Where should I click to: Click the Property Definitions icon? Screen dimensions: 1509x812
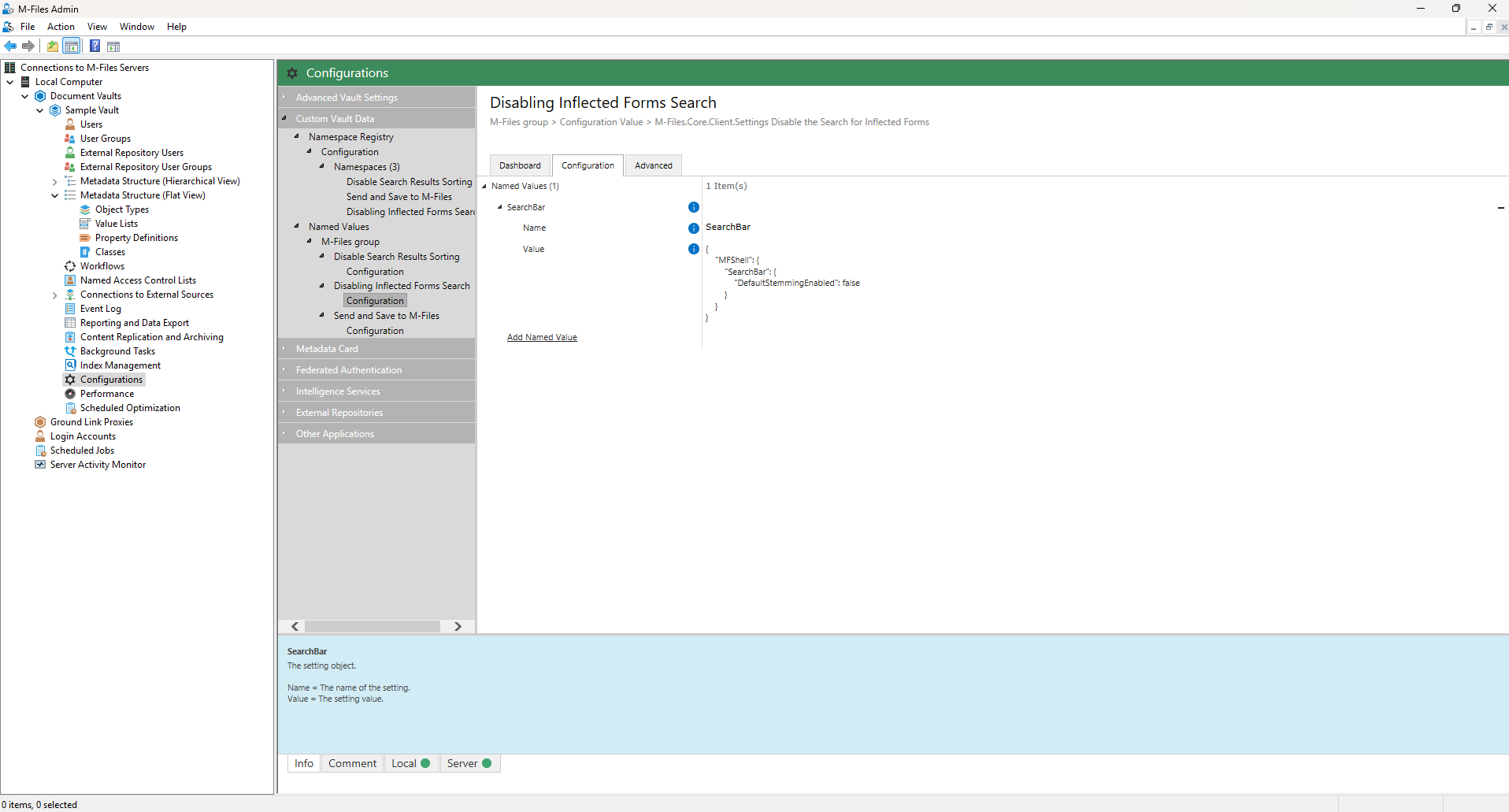click(85, 238)
